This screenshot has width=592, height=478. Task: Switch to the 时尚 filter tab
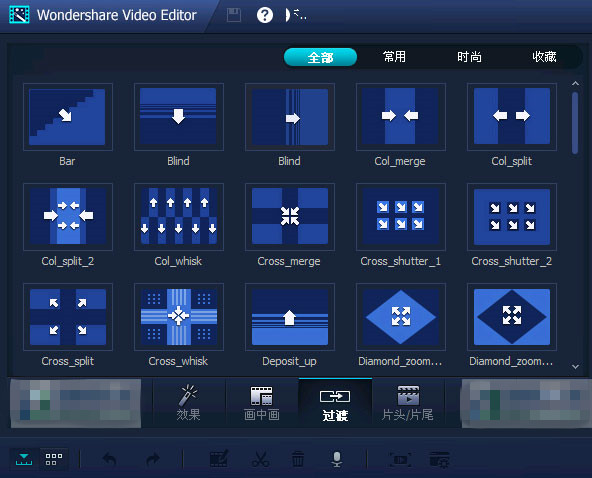click(x=469, y=57)
